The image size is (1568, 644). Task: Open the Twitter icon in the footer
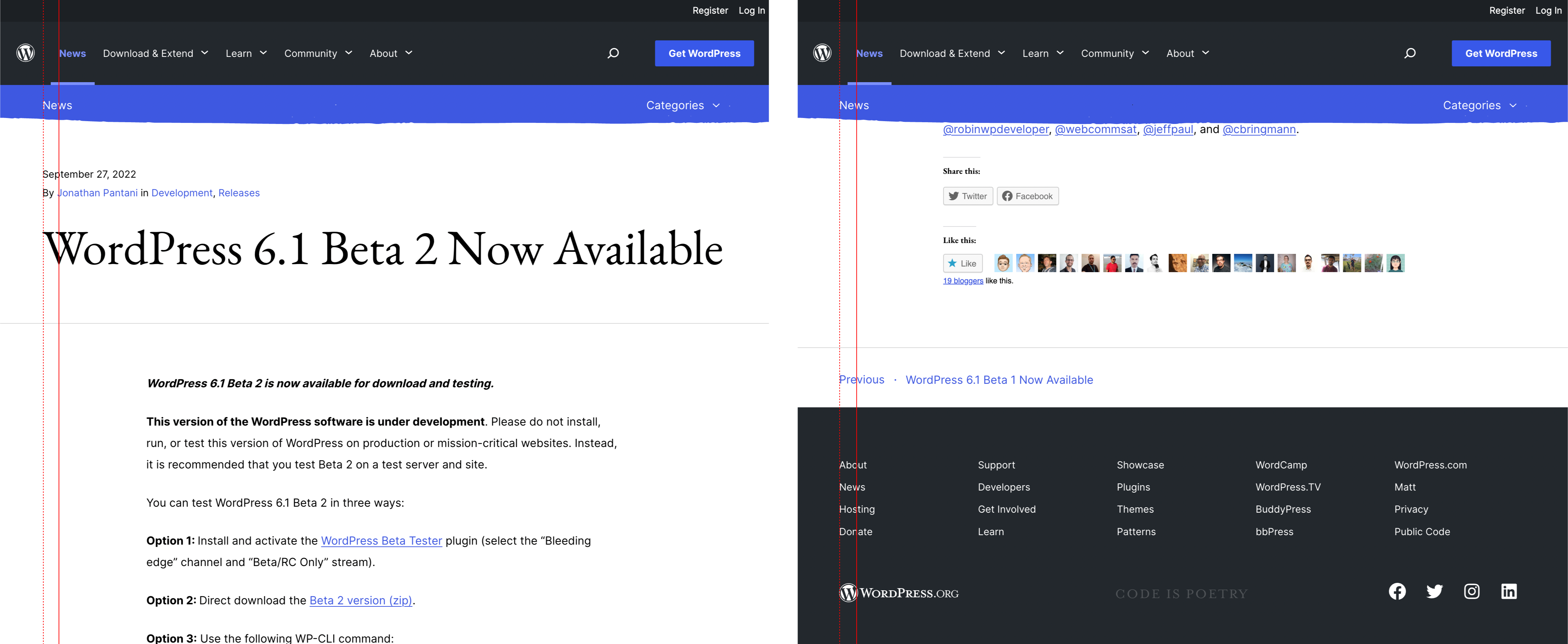tap(1435, 591)
